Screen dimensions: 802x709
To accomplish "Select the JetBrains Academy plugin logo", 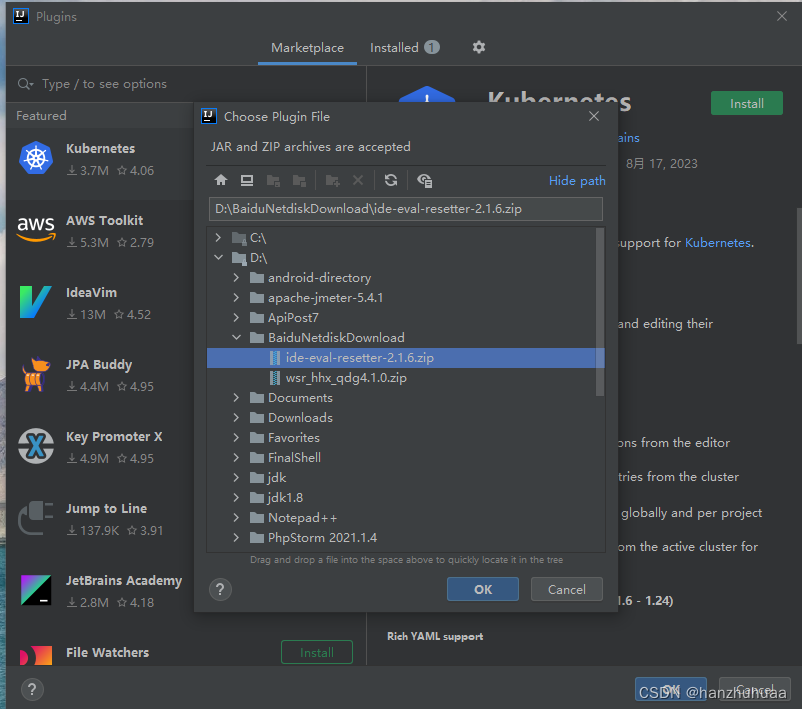I will coord(36,590).
